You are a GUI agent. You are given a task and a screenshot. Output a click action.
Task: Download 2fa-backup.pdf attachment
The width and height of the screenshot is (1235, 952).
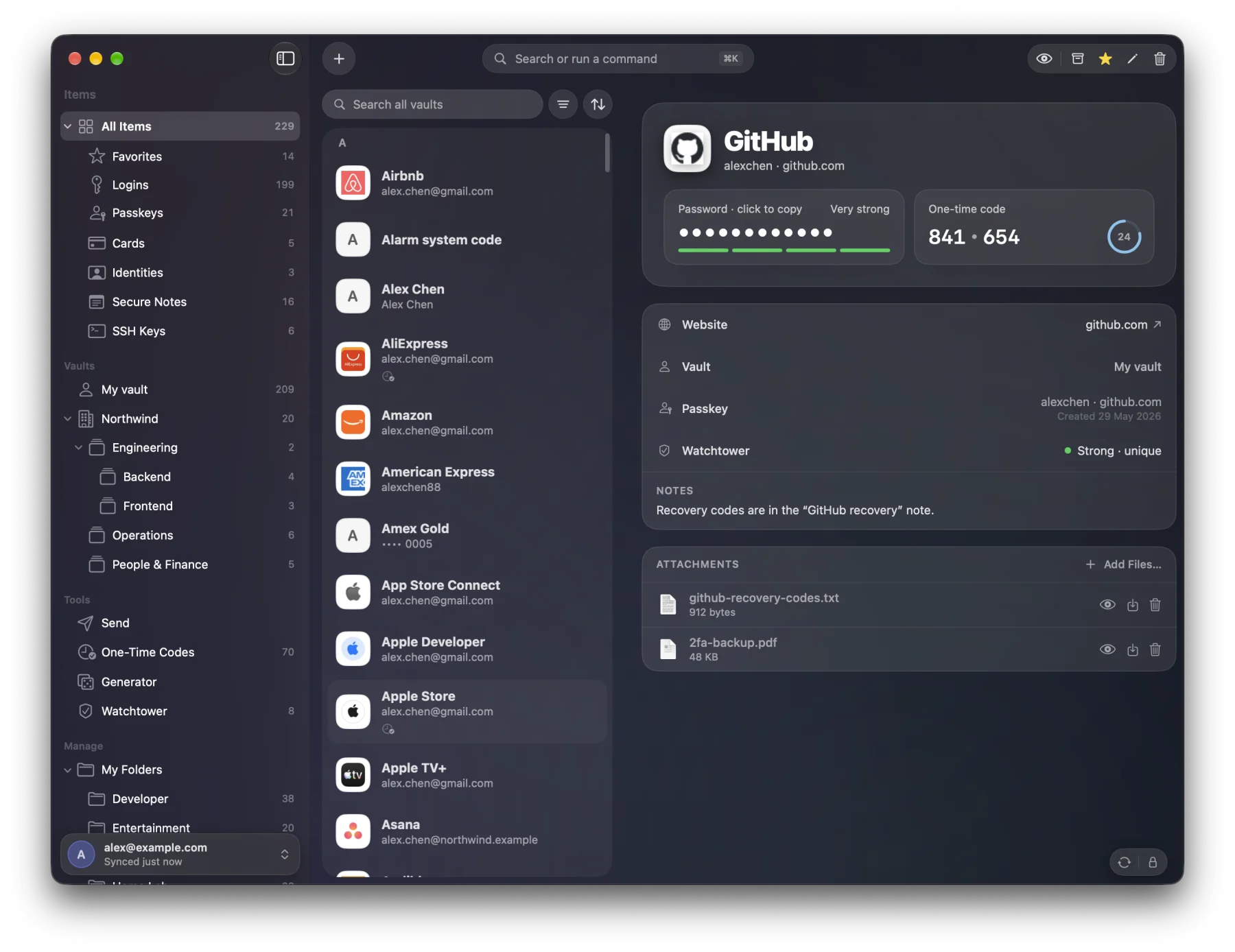(x=1133, y=649)
